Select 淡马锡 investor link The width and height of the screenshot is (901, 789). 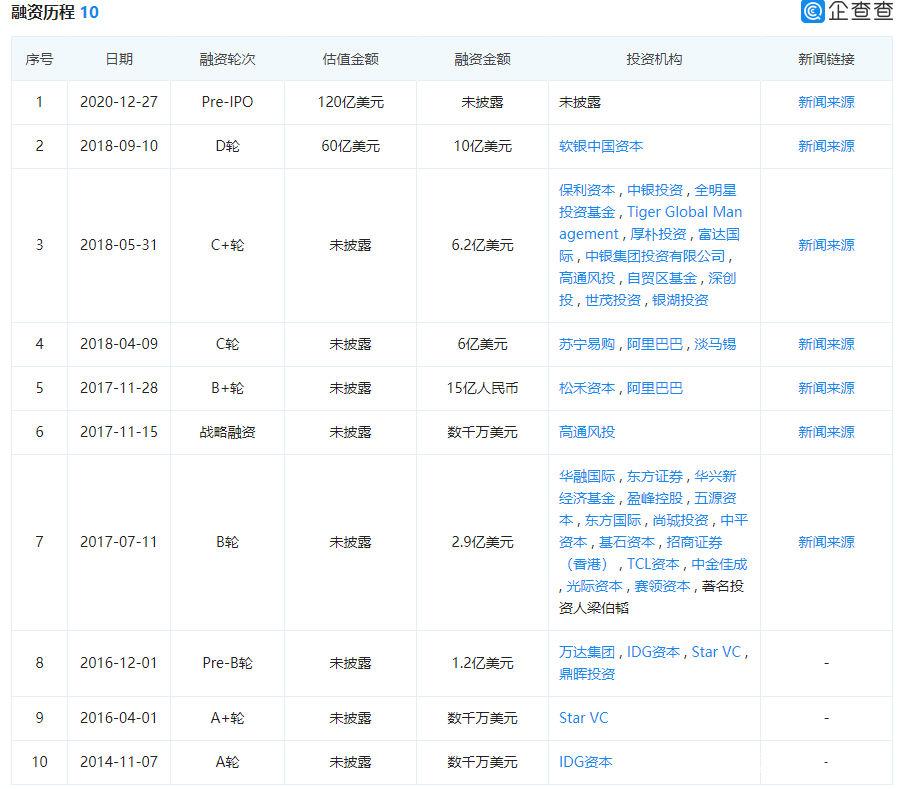715,344
